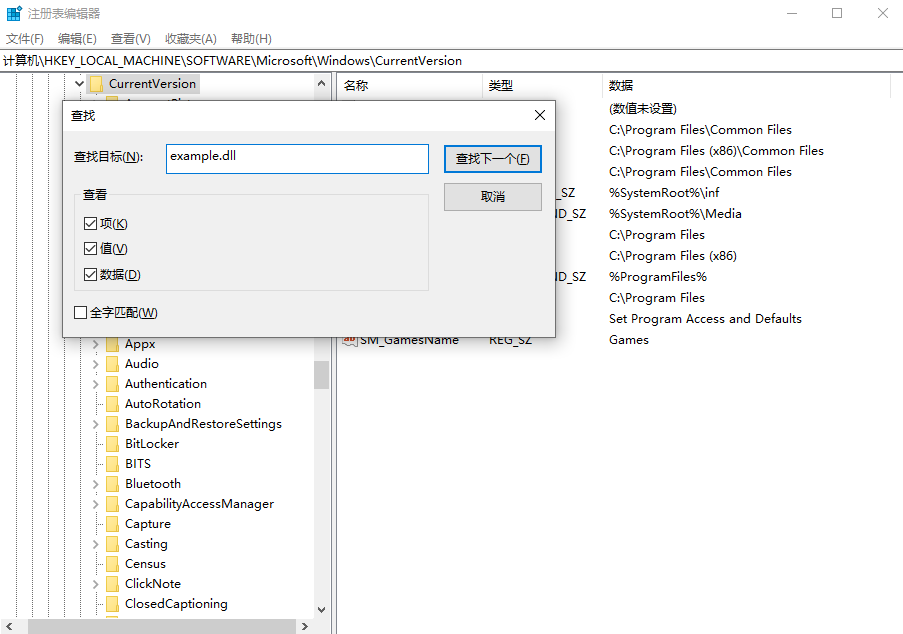This screenshot has height=634, width=903.
Task: Click the Appx folder icon
Action: [112, 344]
